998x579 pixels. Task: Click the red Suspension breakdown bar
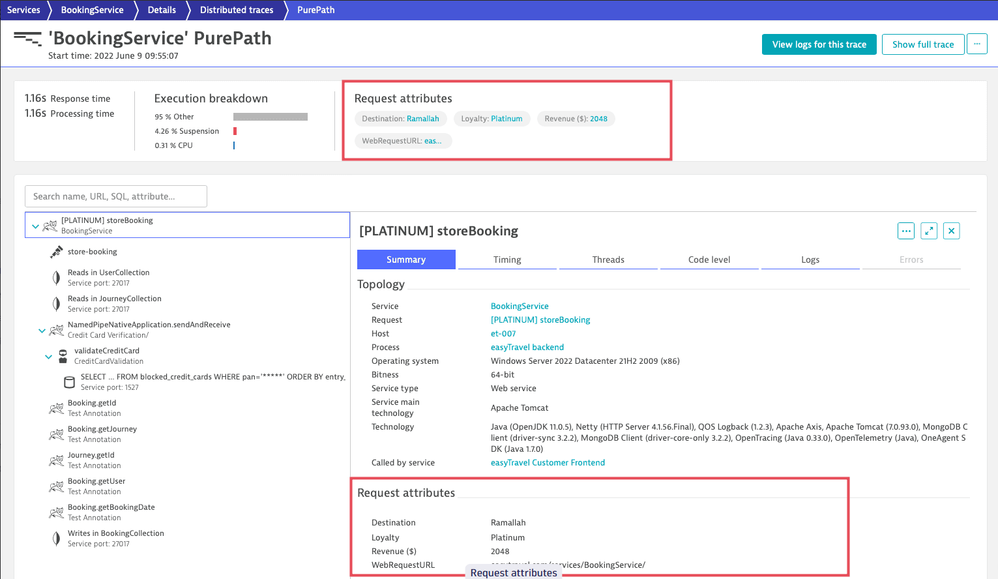tap(235, 131)
